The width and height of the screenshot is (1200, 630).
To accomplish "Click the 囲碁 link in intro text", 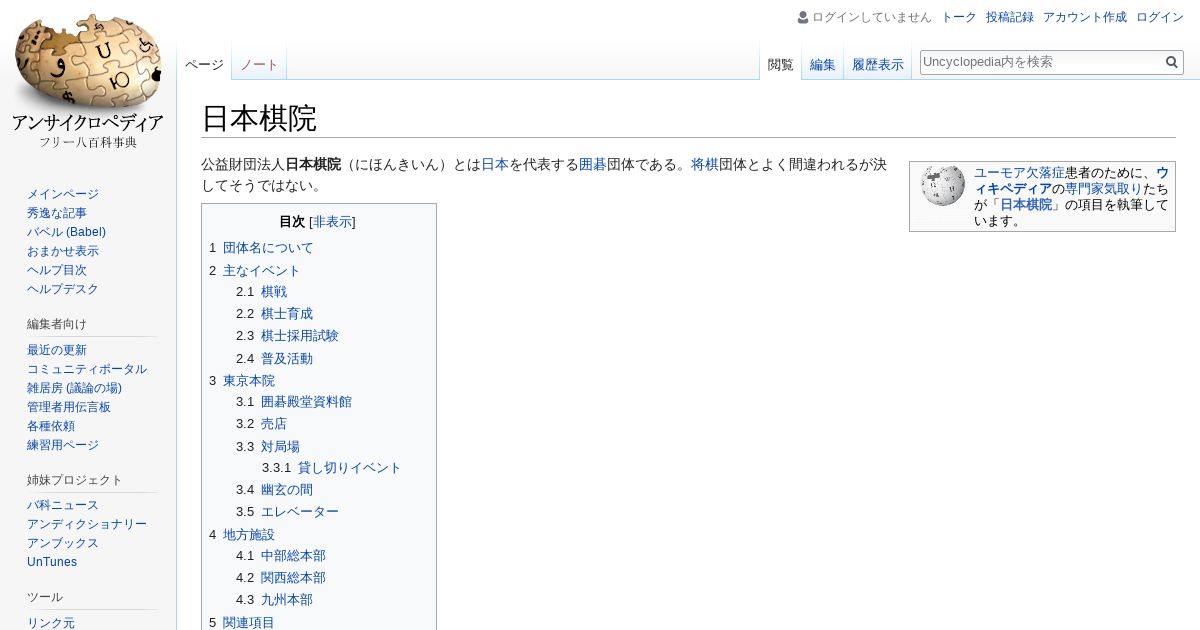I will coord(593,165).
